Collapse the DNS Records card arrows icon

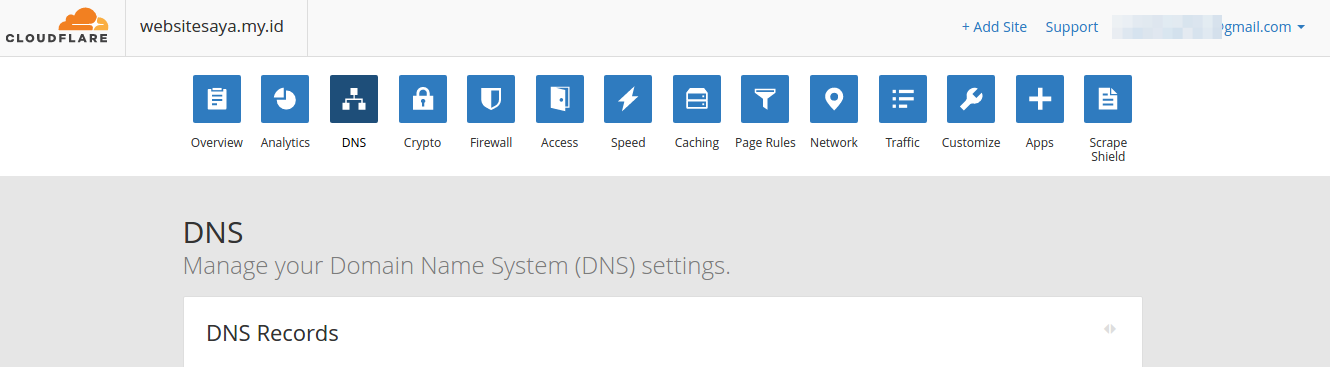[1110, 328]
